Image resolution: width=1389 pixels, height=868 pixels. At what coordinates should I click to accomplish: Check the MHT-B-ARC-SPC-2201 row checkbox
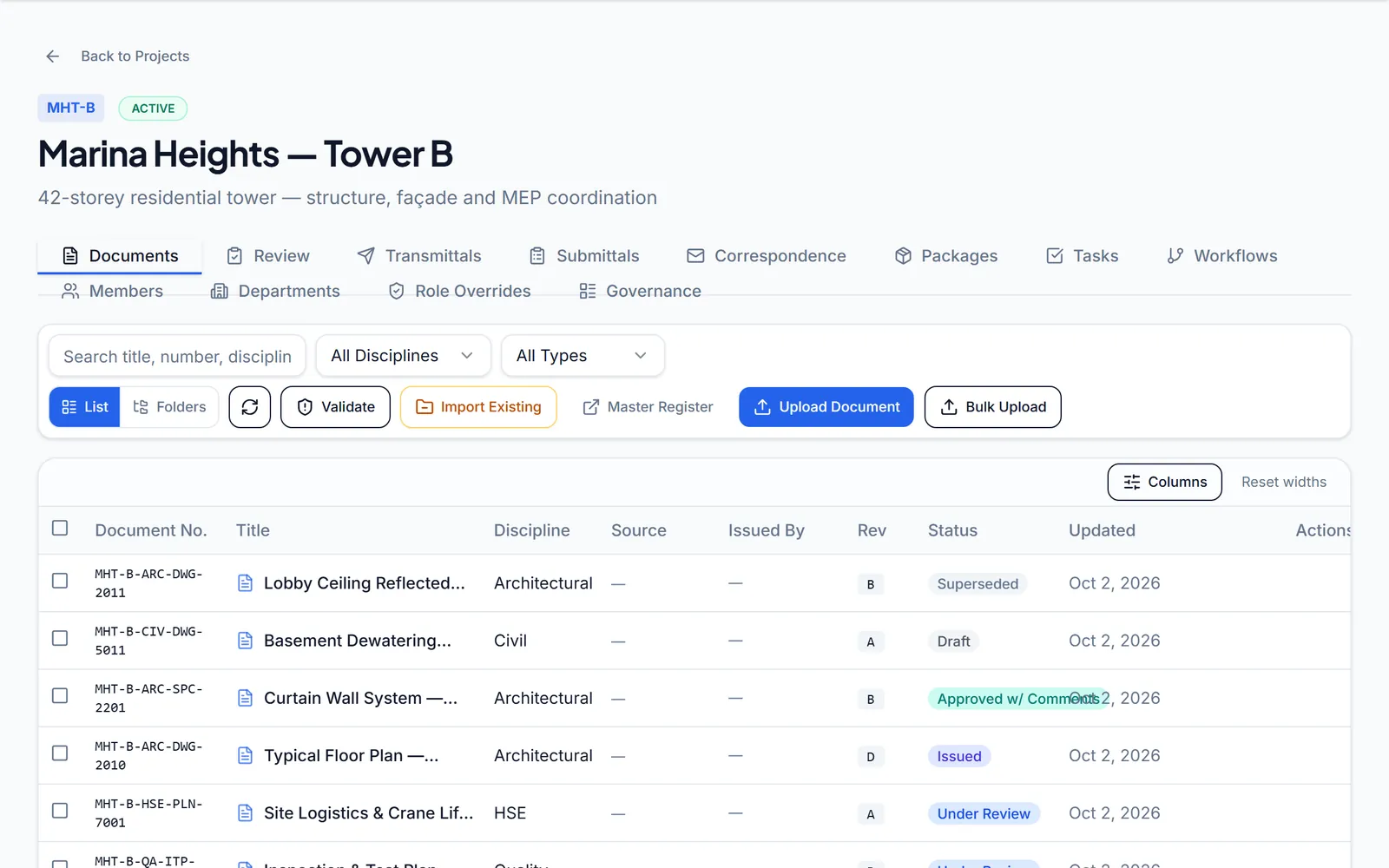(x=60, y=695)
